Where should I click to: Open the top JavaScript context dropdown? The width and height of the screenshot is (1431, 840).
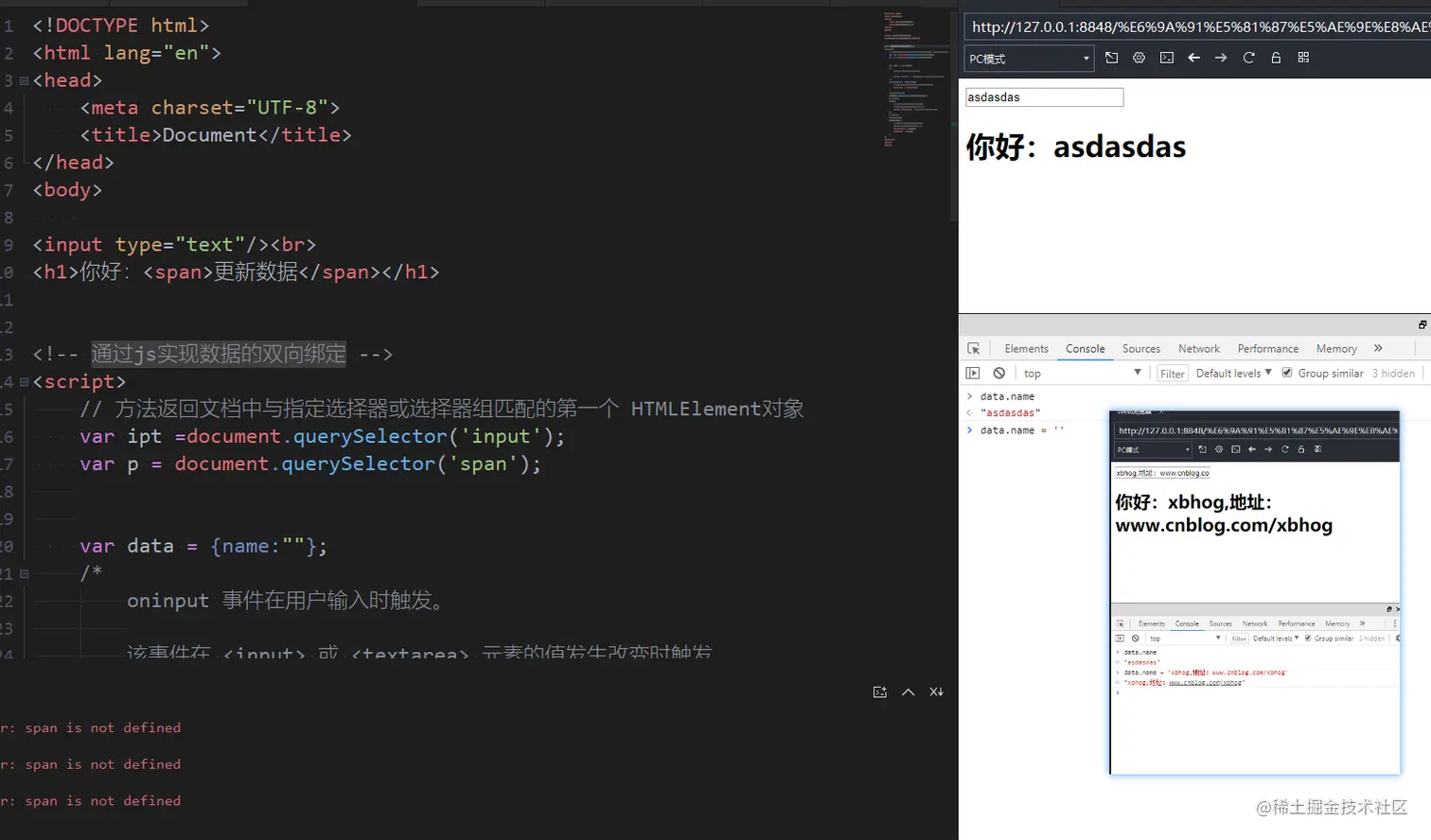(1082, 373)
